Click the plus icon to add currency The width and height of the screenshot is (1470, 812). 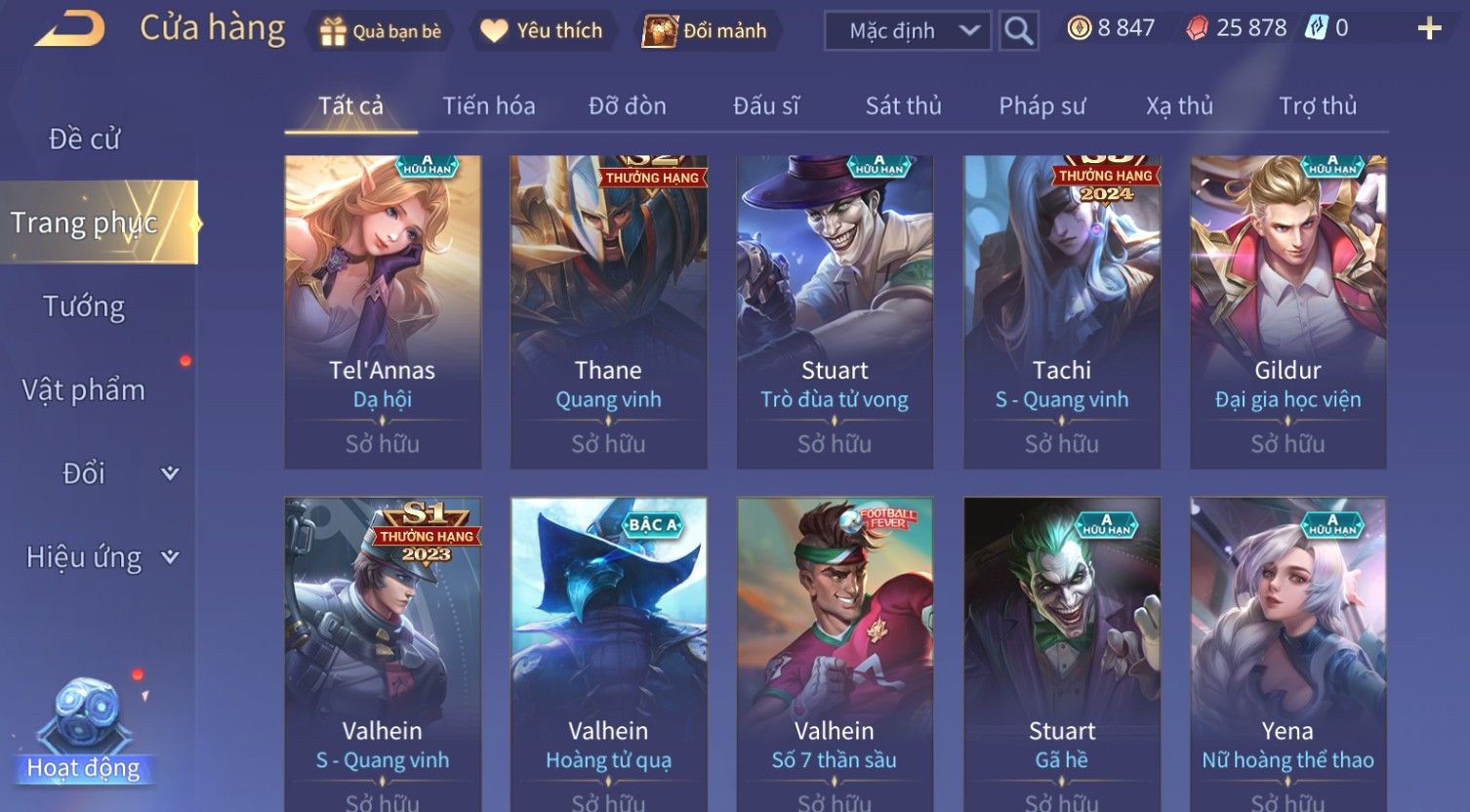[x=1429, y=29]
